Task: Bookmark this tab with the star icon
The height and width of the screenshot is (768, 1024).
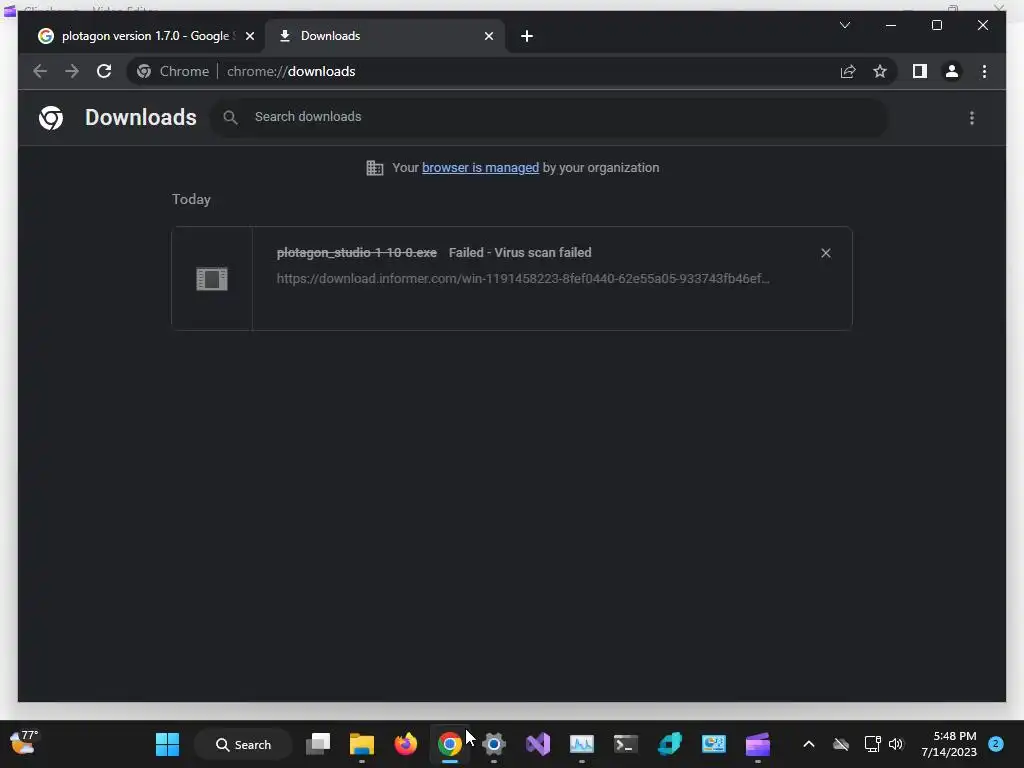Action: tap(880, 71)
